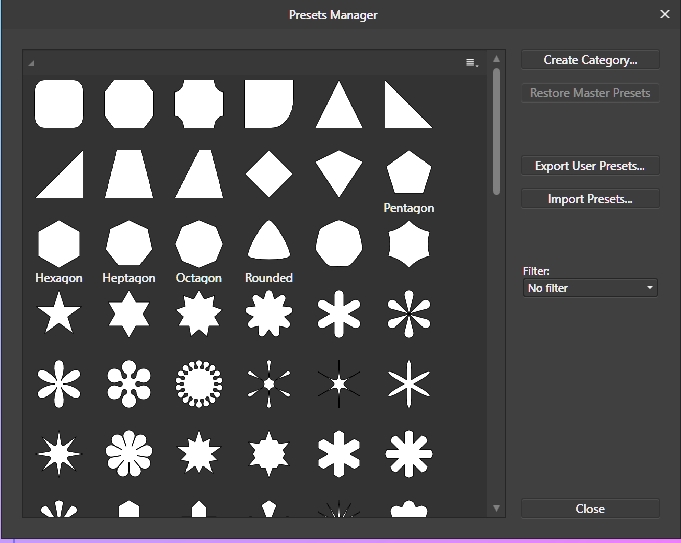Select the symmetric trapezoid preset
Image resolution: width=681 pixels, height=543 pixels.
tap(129, 174)
